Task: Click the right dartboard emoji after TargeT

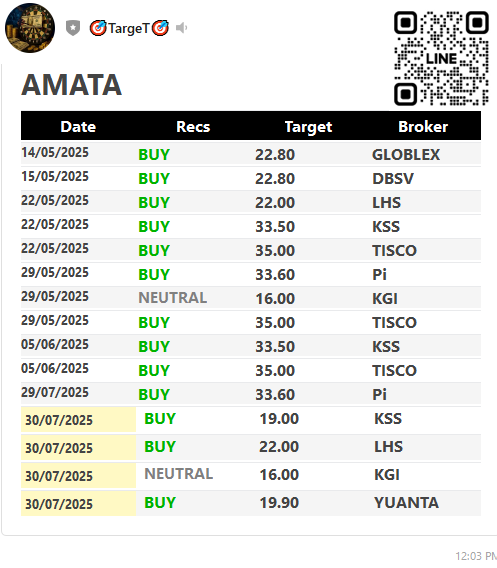Action: [x=160, y=28]
